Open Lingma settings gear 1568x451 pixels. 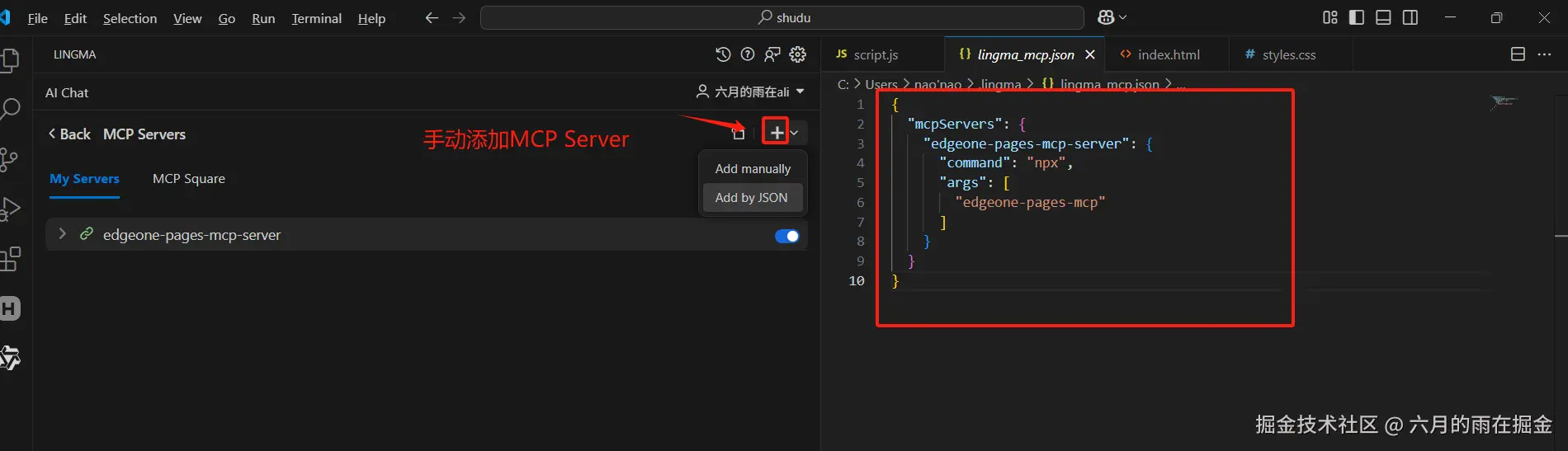(x=798, y=54)
